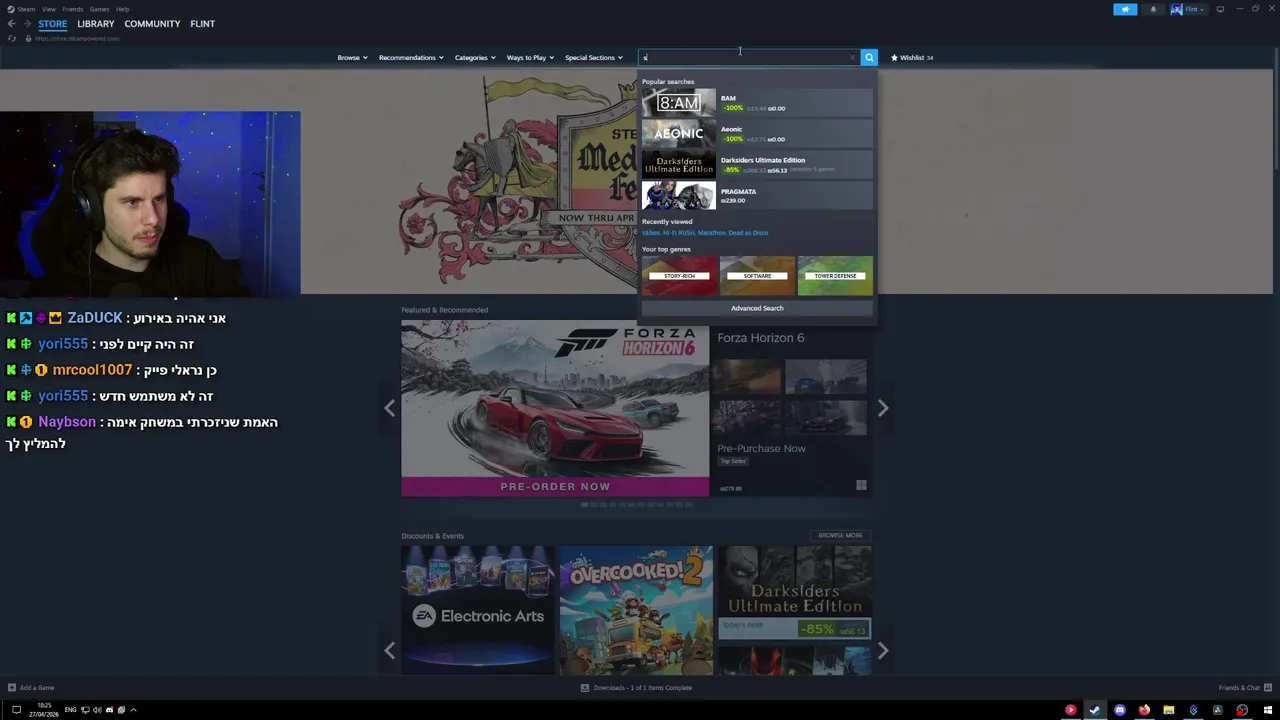Click the blue search magnifier button
This screenshot has height=720, width=1280.
click(869, 57)
